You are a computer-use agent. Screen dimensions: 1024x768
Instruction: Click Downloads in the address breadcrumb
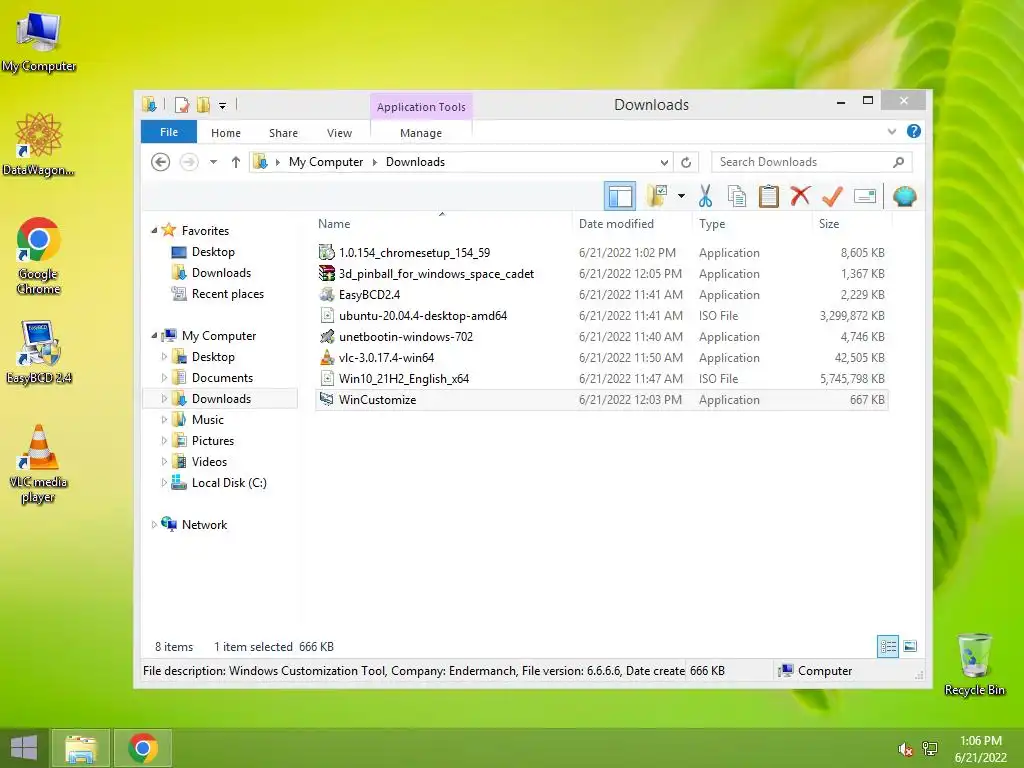point(415,162)
